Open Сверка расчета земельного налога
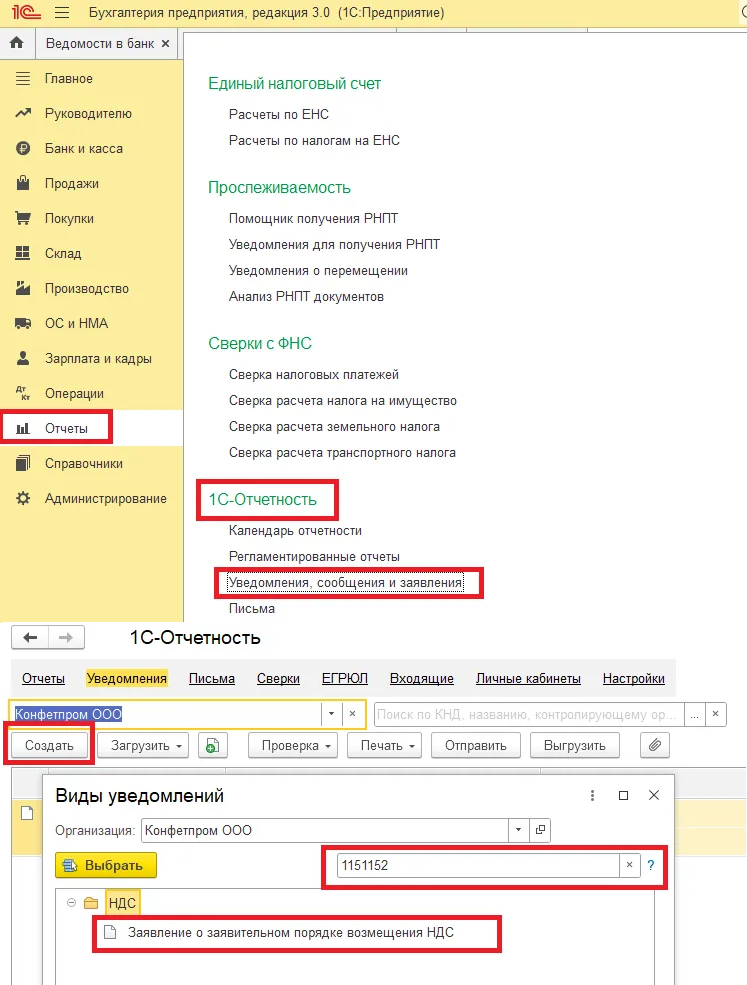 point(334,427)
